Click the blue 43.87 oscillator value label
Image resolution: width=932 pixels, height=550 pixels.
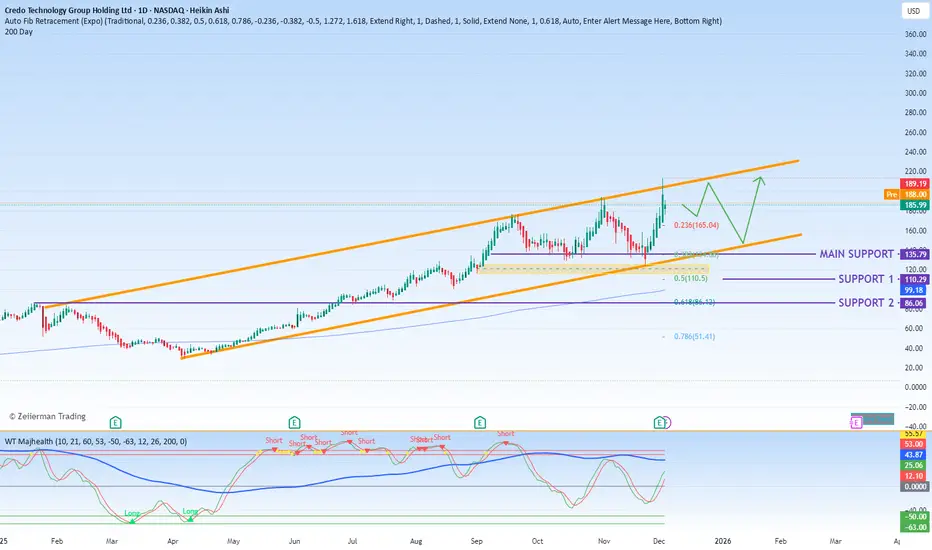[x=914, y=455]
